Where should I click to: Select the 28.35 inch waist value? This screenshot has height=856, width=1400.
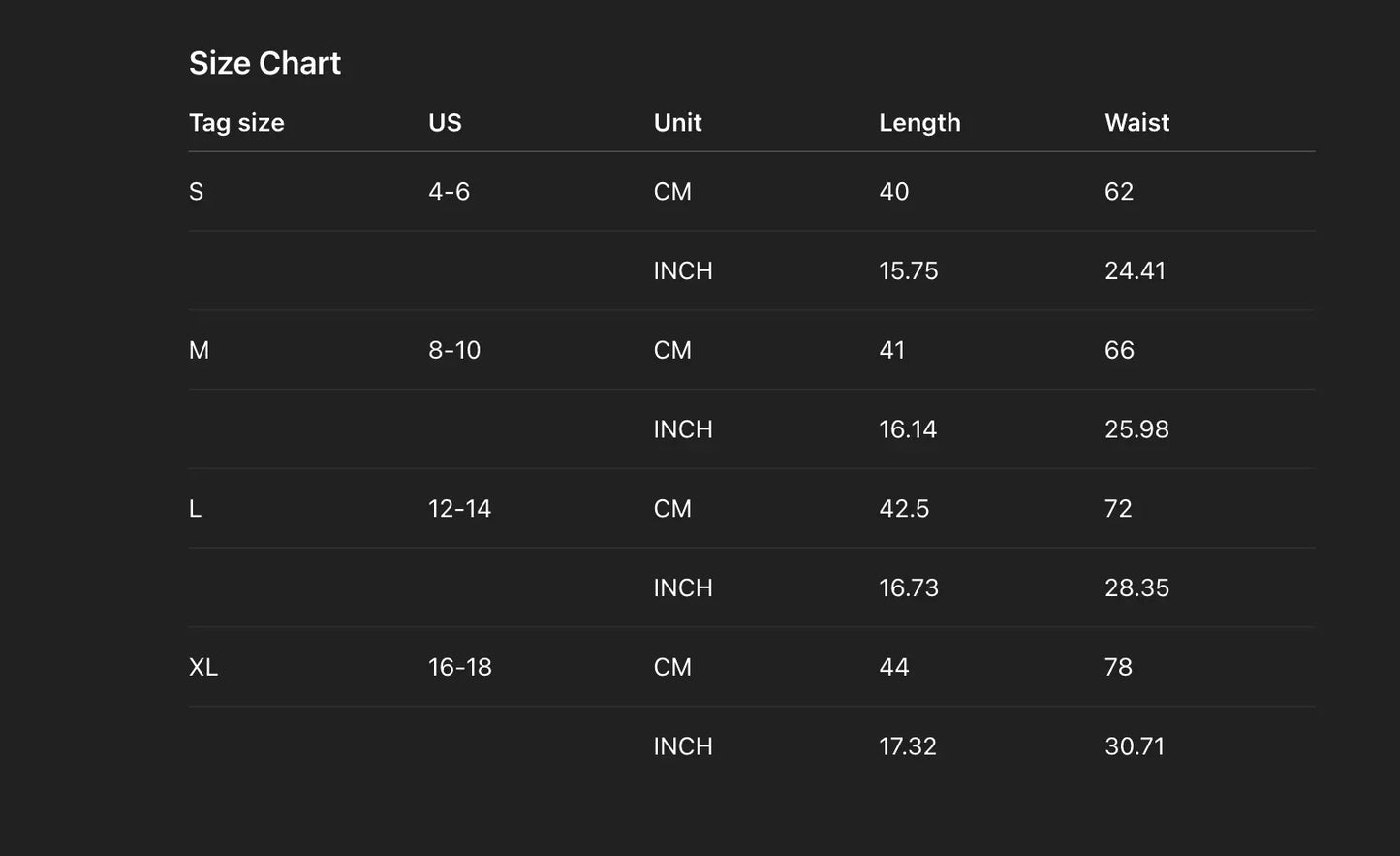(1136, 587)
